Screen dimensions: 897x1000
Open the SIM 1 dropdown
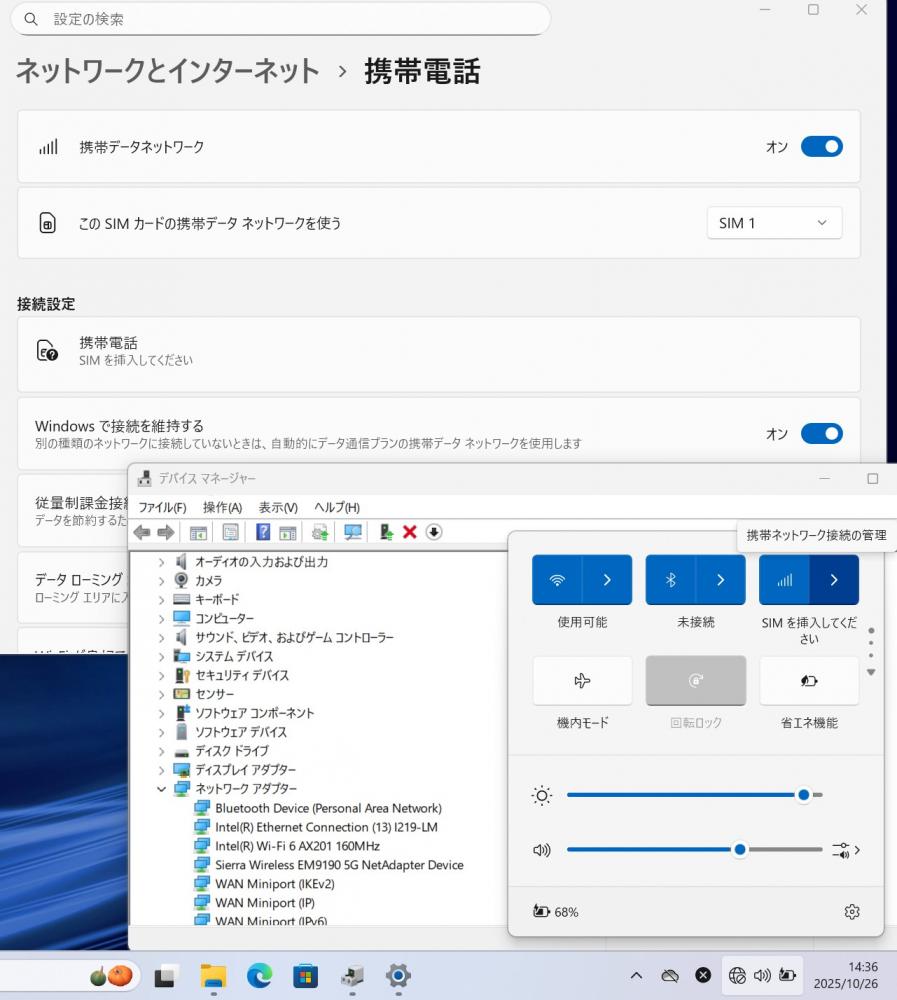pyautogui.click(x=774, y=223)
